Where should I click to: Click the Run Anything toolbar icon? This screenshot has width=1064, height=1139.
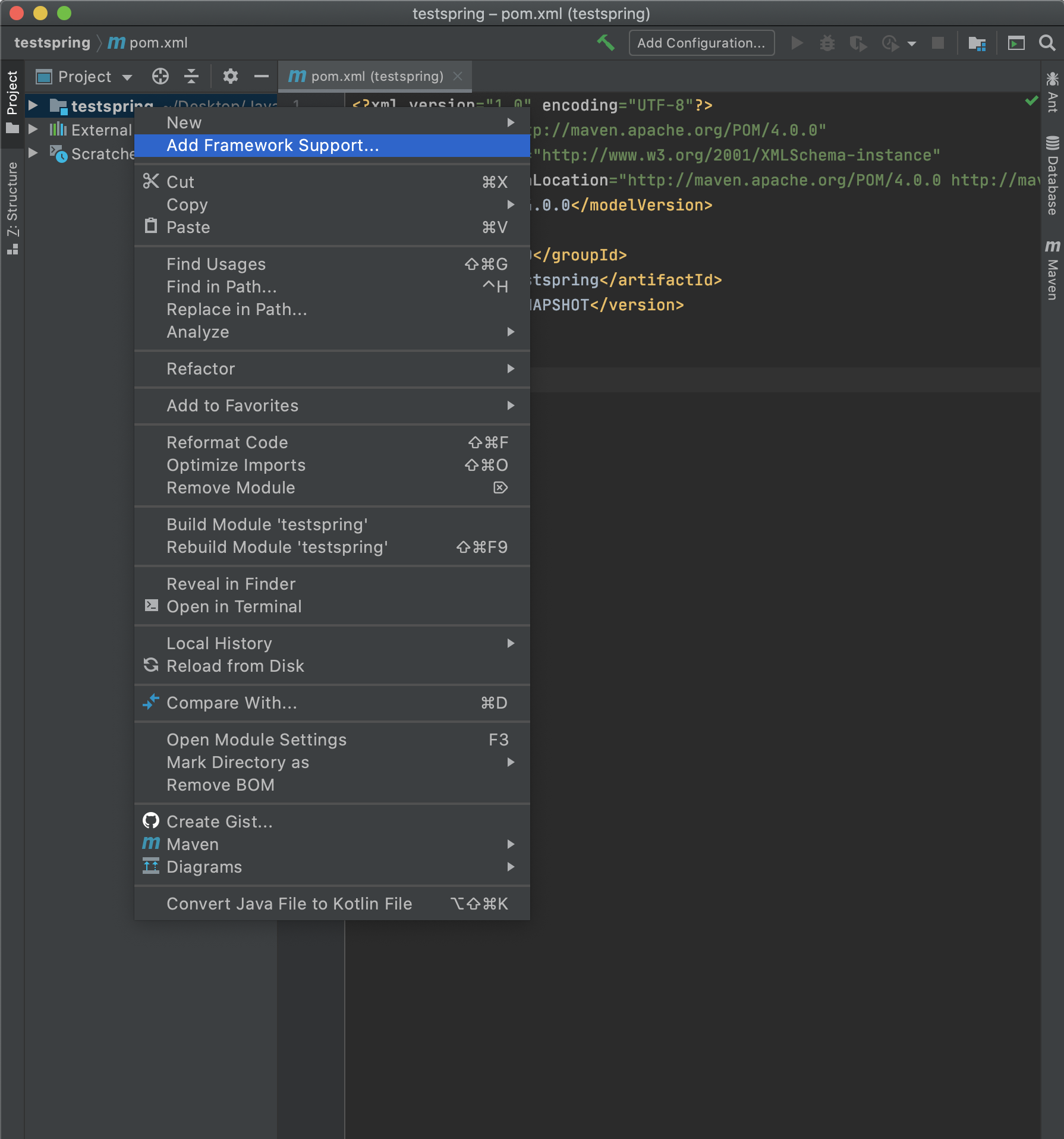click(1016, 43)
